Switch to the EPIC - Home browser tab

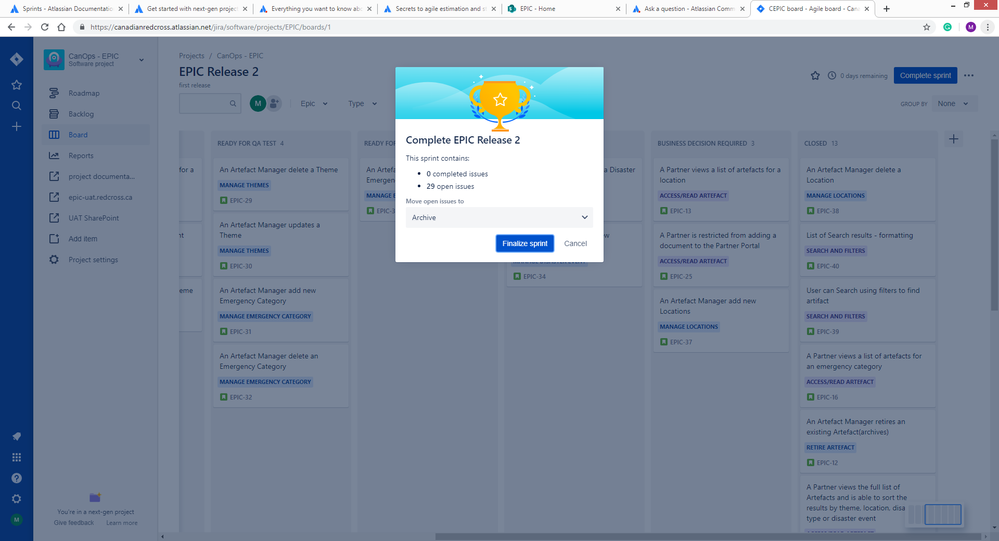coord(563,9)
